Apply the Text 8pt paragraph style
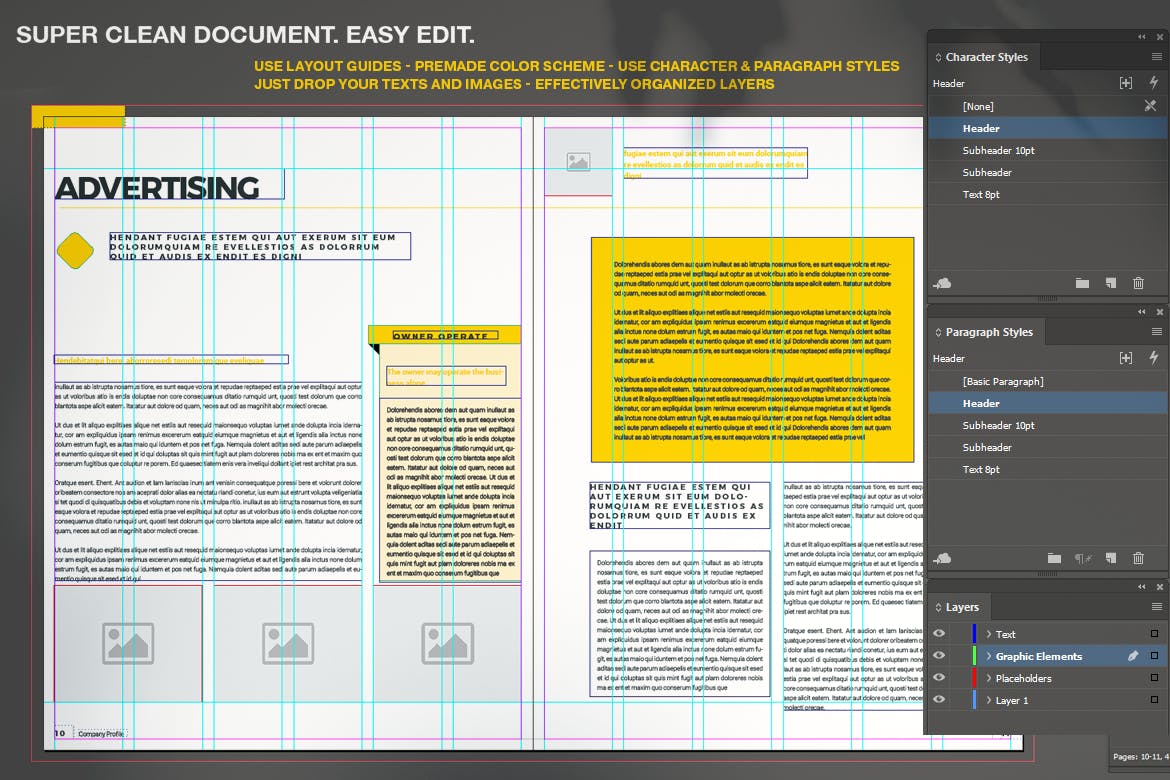The height and width of the screenshot is (780, 1170). (981, 469)
